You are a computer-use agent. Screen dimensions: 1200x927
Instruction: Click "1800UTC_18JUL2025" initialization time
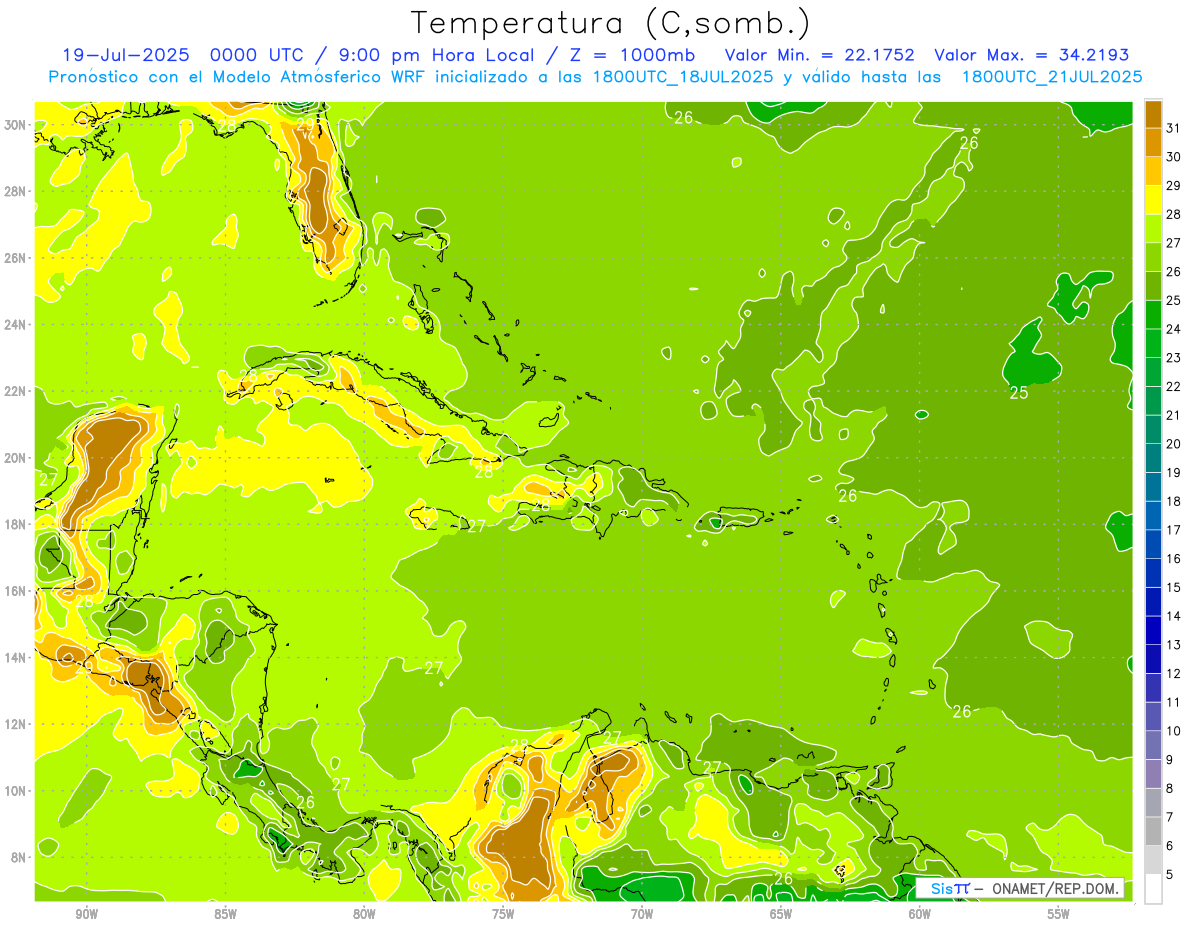(x=683, y=77)
